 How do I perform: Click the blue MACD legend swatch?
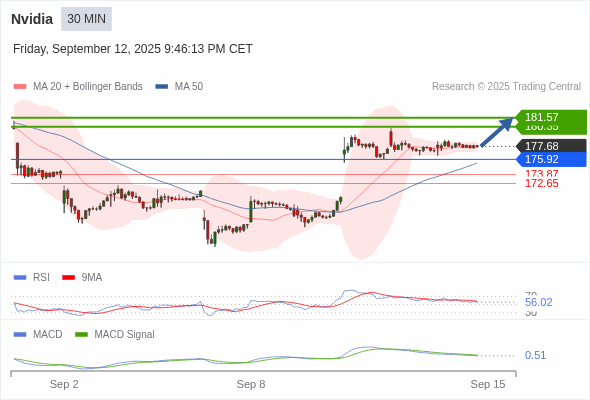20,334
